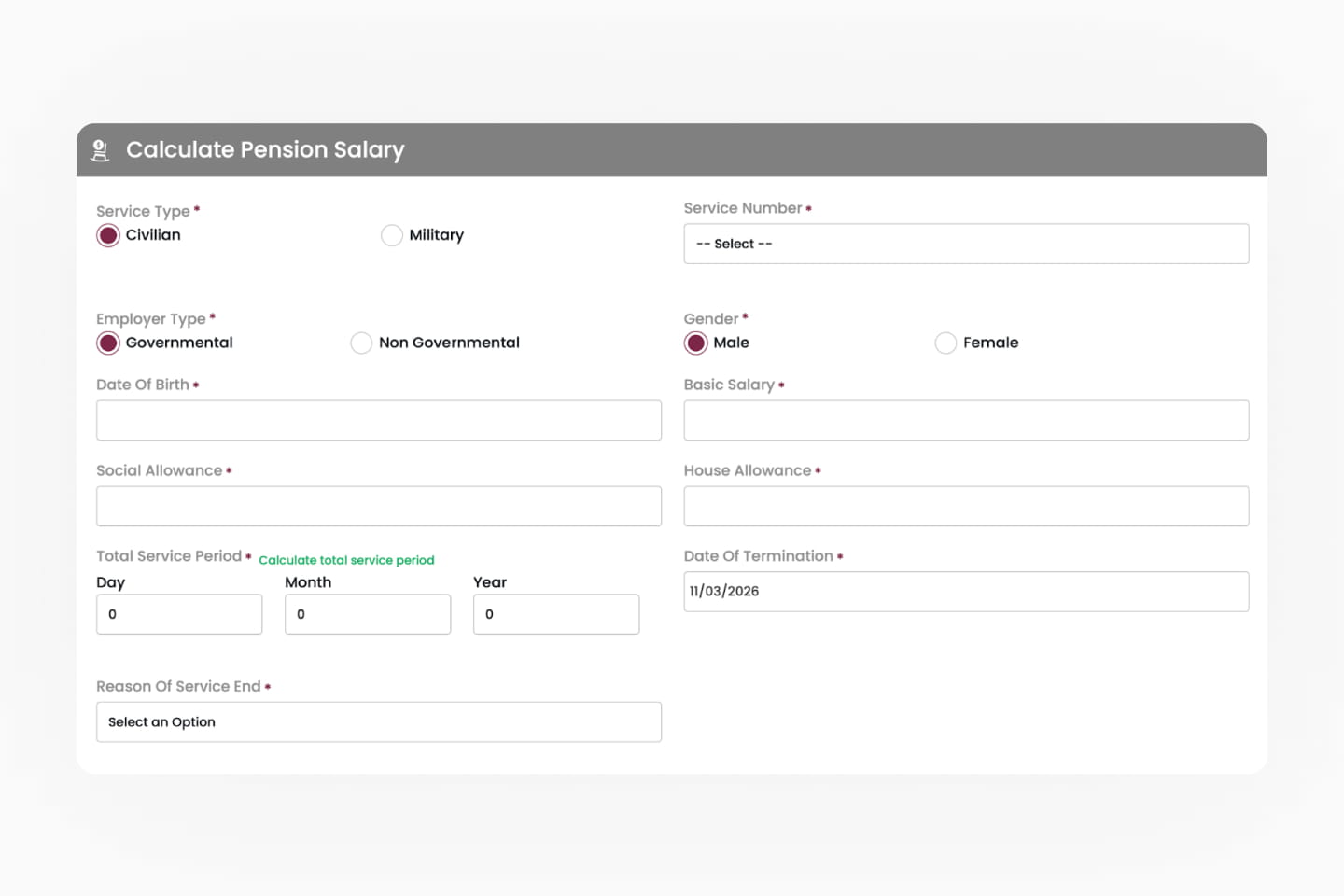This screenshot has width=1344, height=896.
Task: Select the Day service period field
Action: pos(179,615)
